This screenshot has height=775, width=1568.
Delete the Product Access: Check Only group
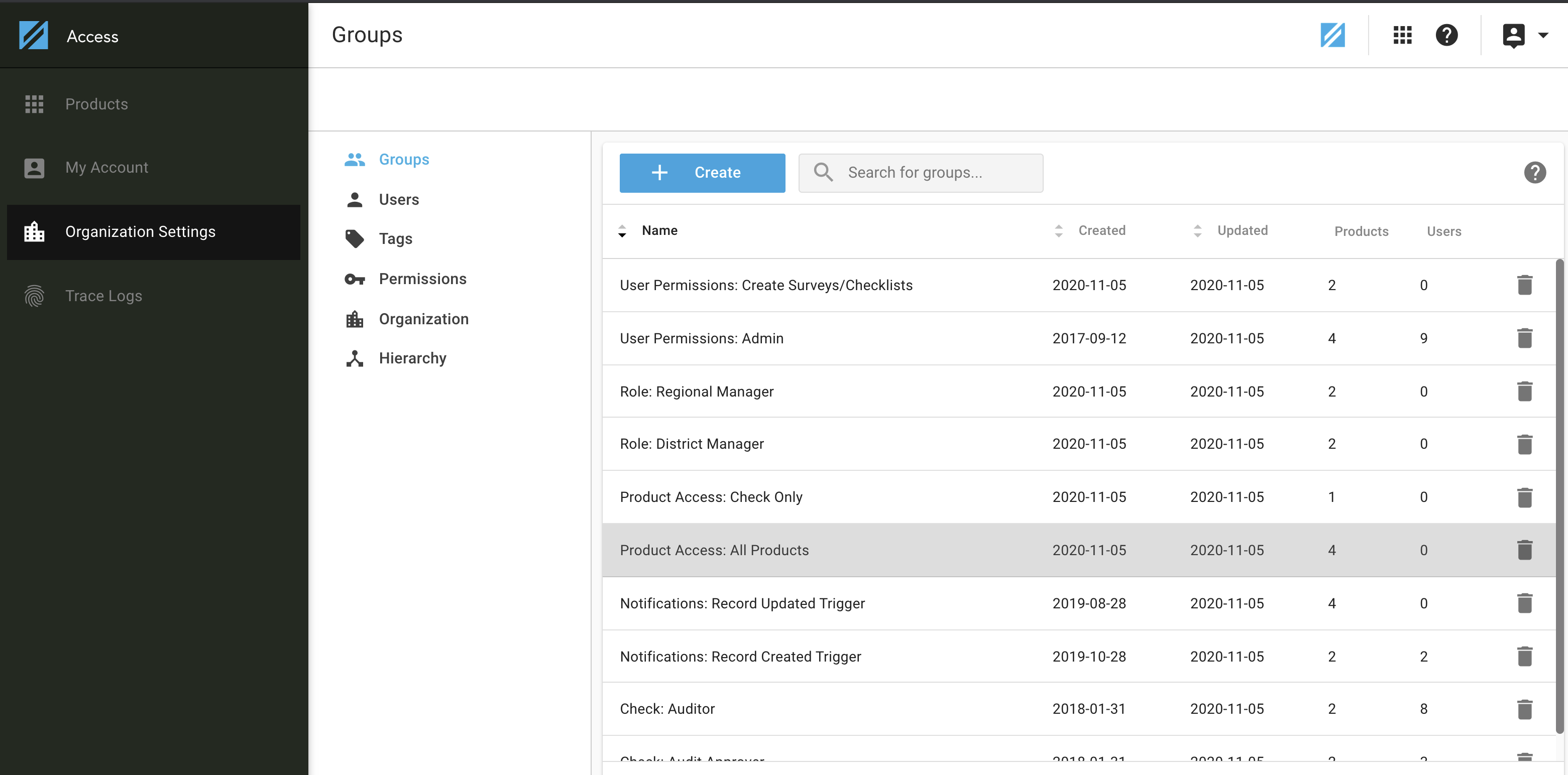1524,497
